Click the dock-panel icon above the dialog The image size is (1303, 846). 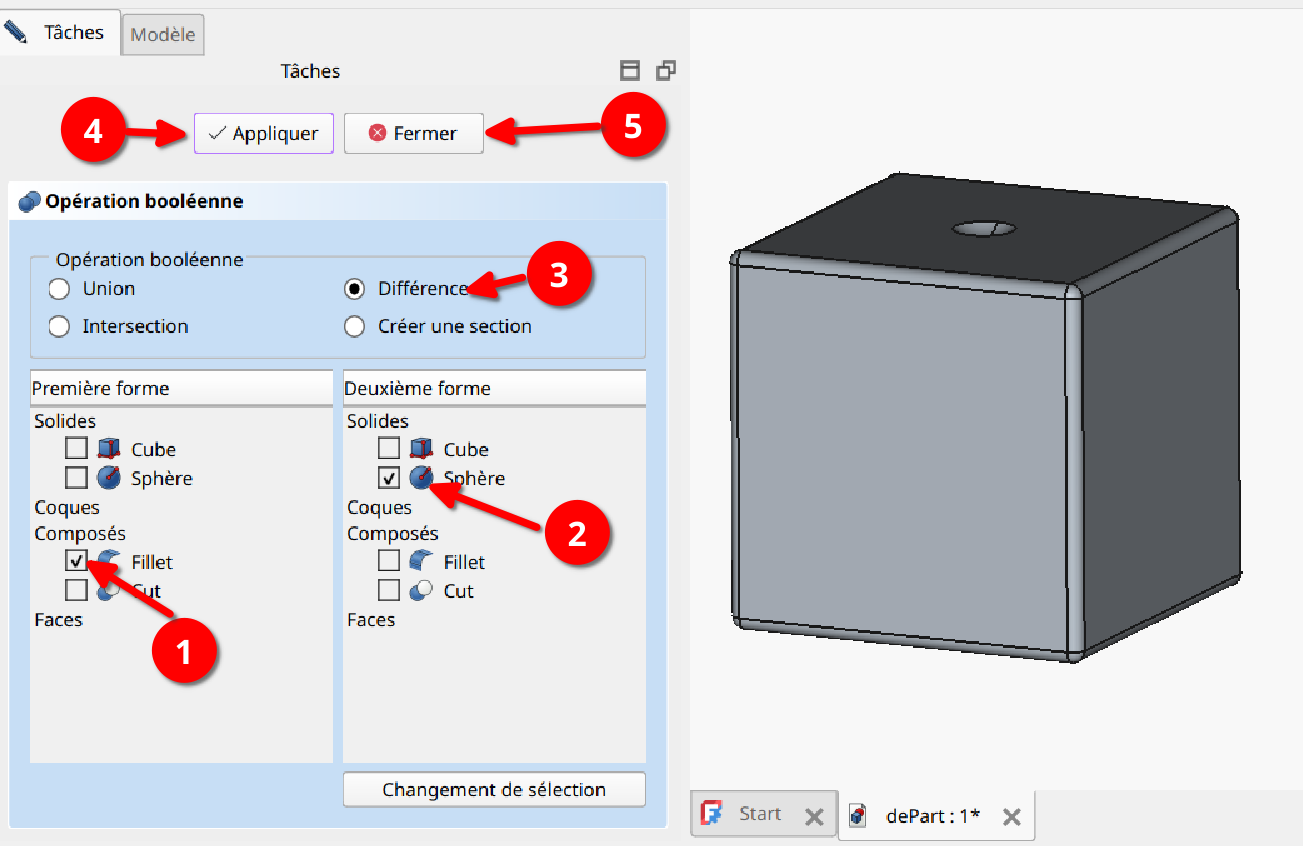pos(665,70)
